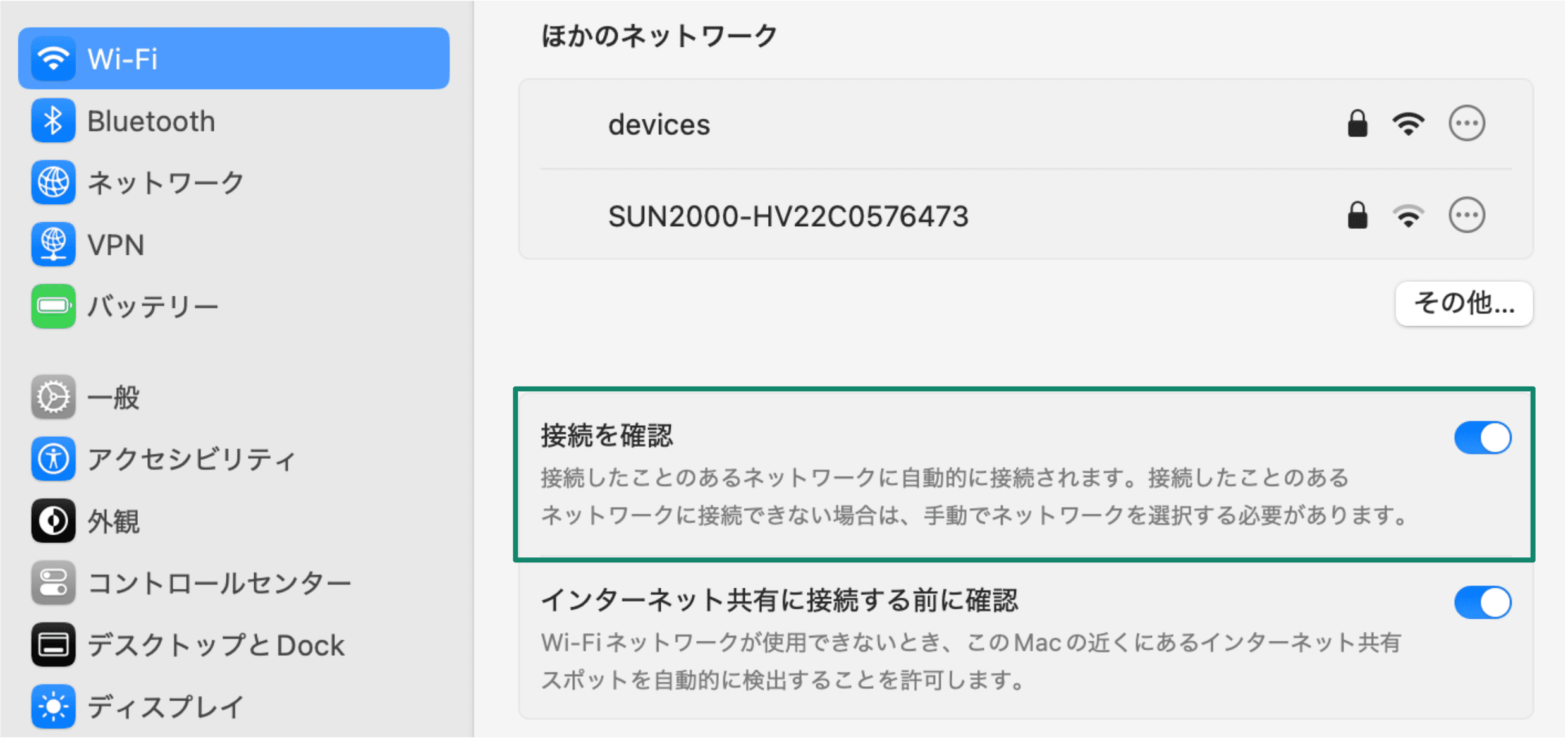Toggle the 接続を確認 switch off
Screen dimensions: 1568x740
tap(1482, 438)
